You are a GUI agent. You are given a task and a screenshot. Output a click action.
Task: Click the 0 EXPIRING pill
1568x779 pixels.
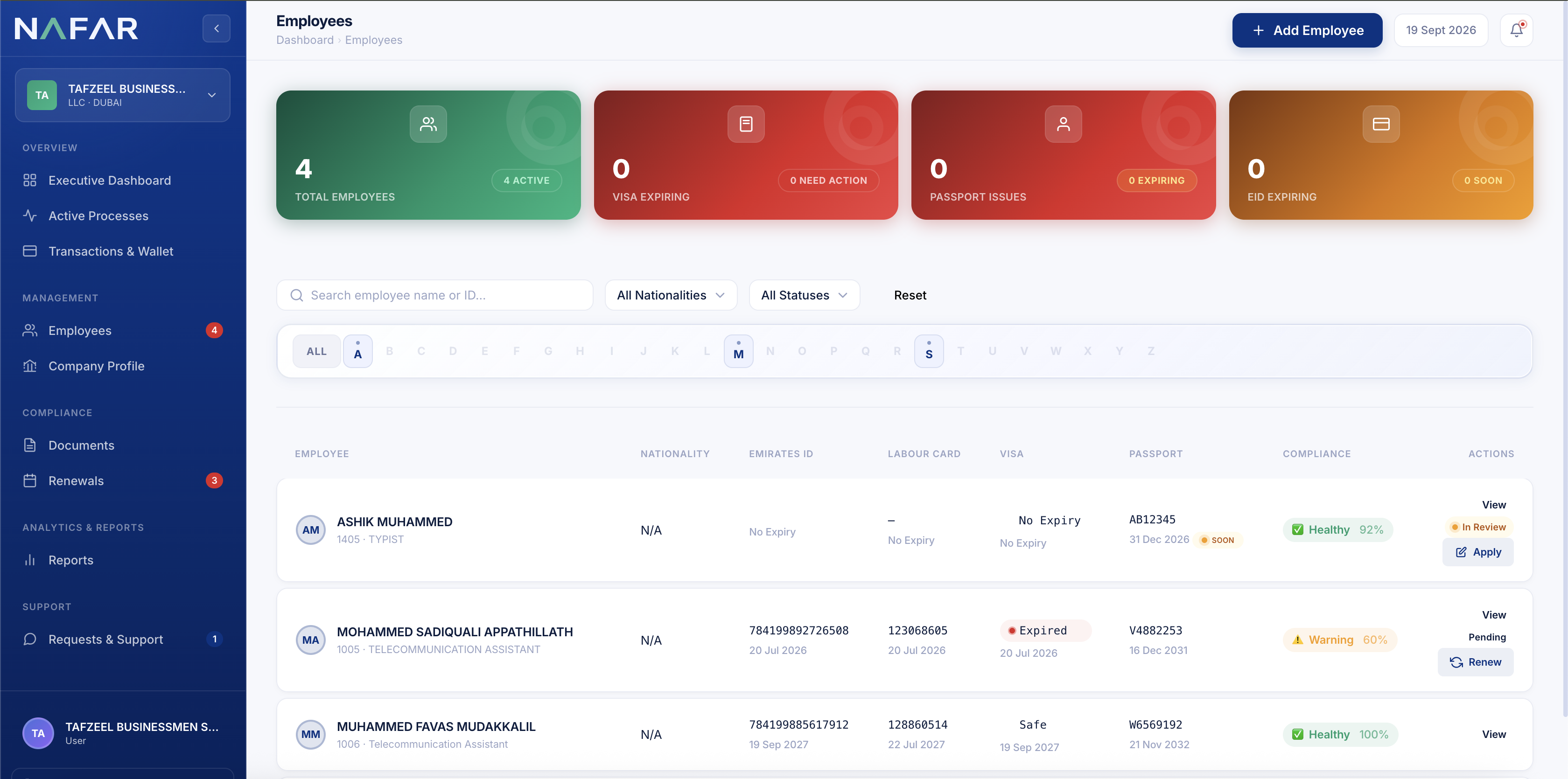[x=1156, y=180]
